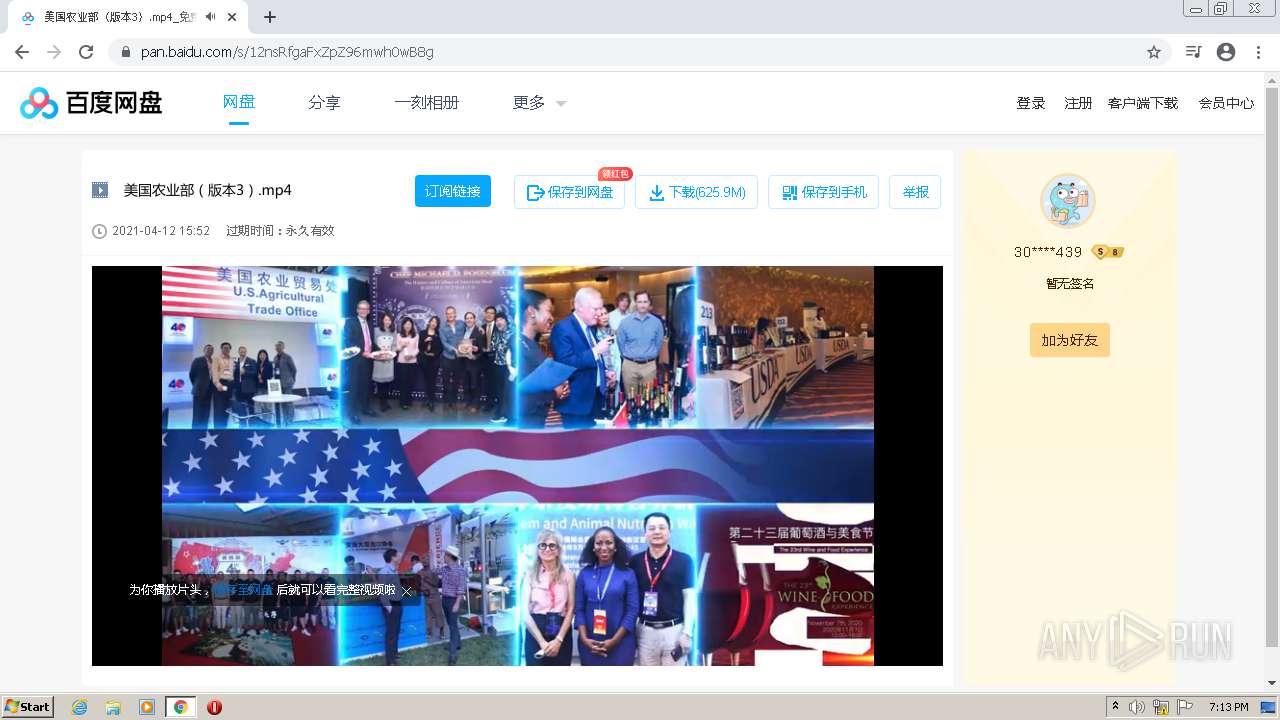Screen dimensions: 1280x720
Task: Expand the 更多 dropdown menu
Action: [x=539, y=103]
